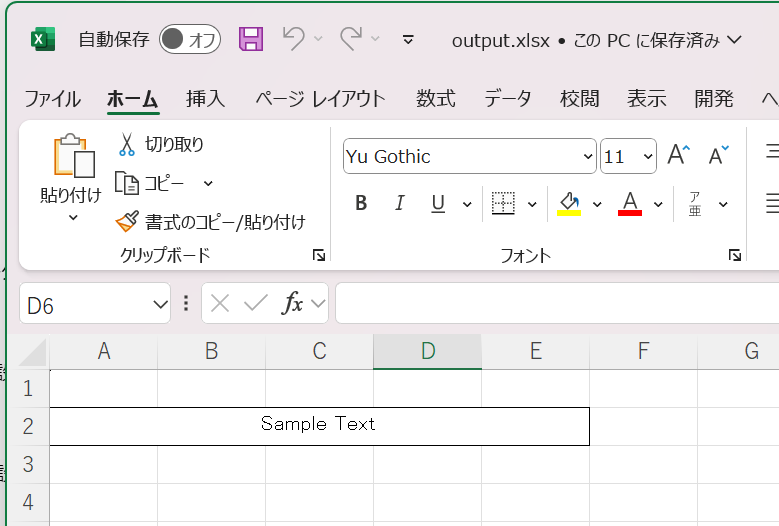Image resolution: width=779 pixels, height=526 pixels.
Task: Save the workbook with the floppy icon
Action: [x=251, y=39]
